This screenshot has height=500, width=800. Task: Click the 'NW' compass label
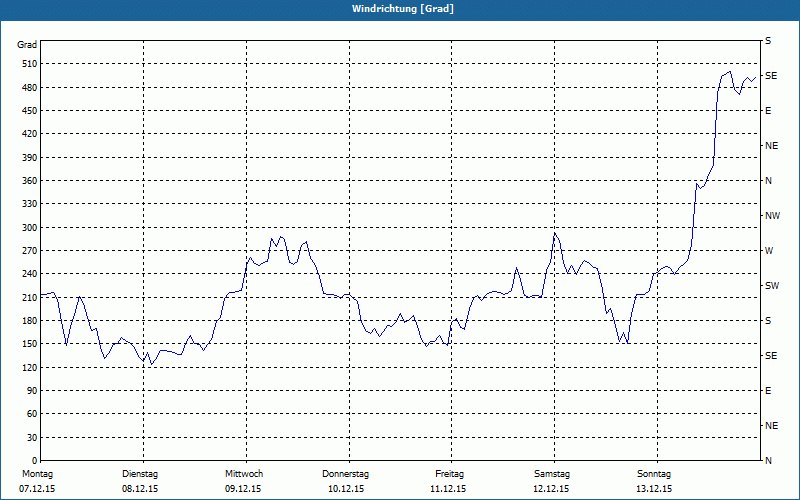tap(772, 216)
